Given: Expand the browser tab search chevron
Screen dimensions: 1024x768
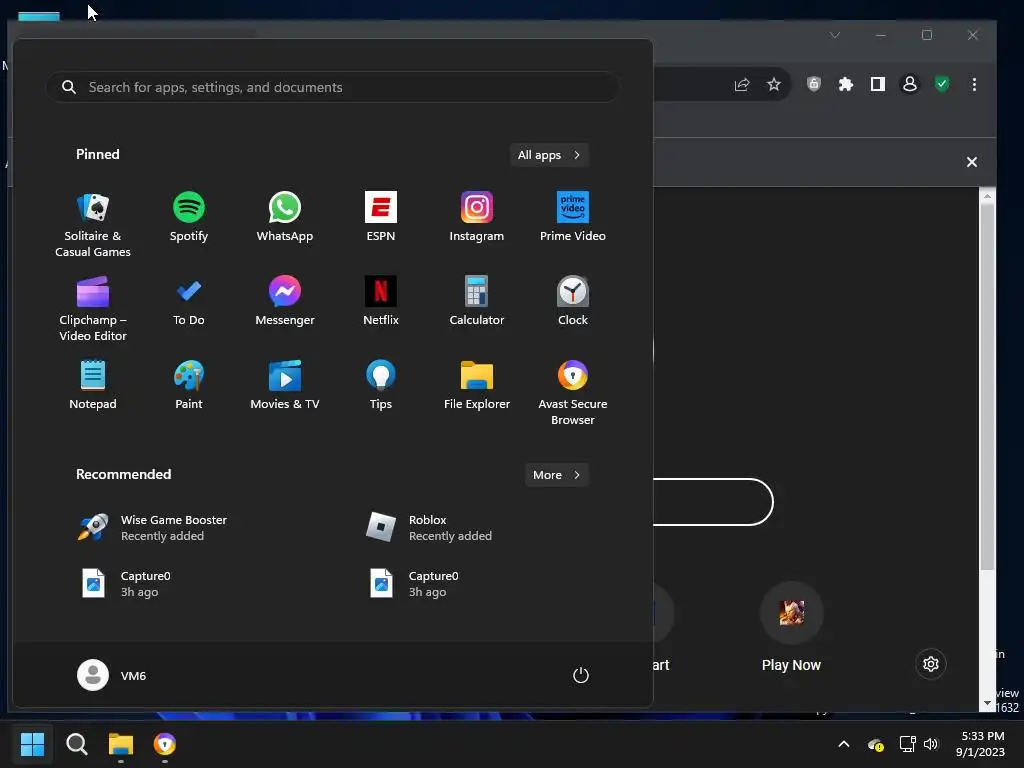Looking at the screenshot, I should click(x=835, y=35).
